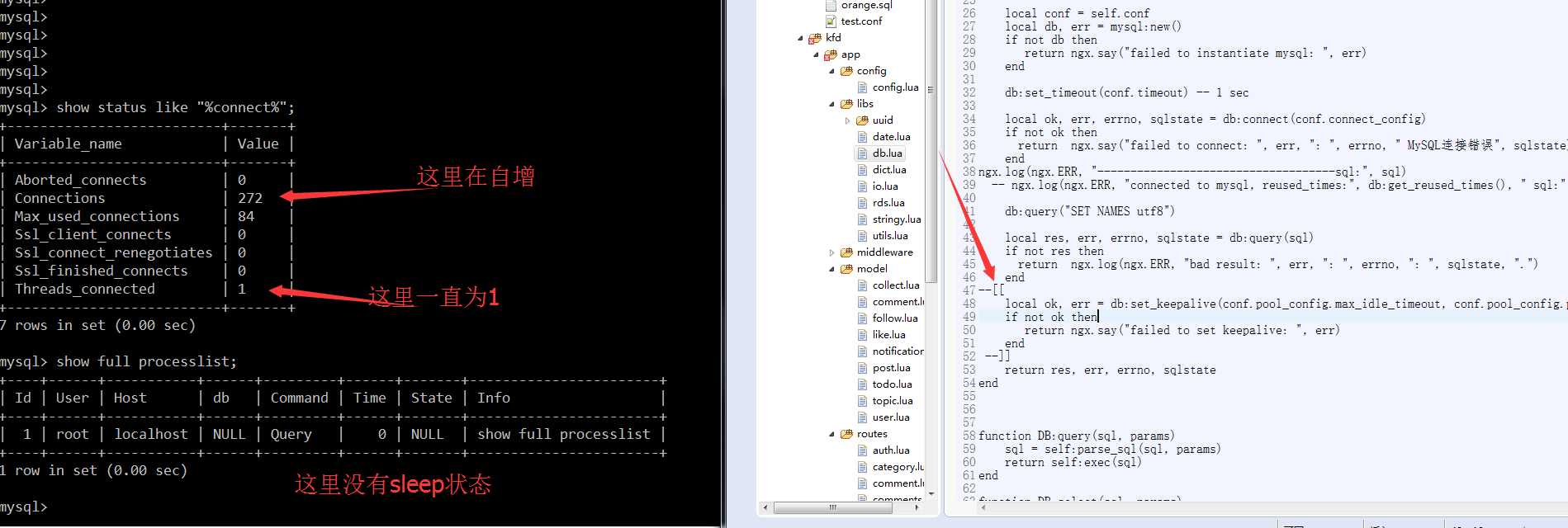The width and height of the screenshot is (1568, 528).
Task: Collapse the model folder node
Action: 831,269
